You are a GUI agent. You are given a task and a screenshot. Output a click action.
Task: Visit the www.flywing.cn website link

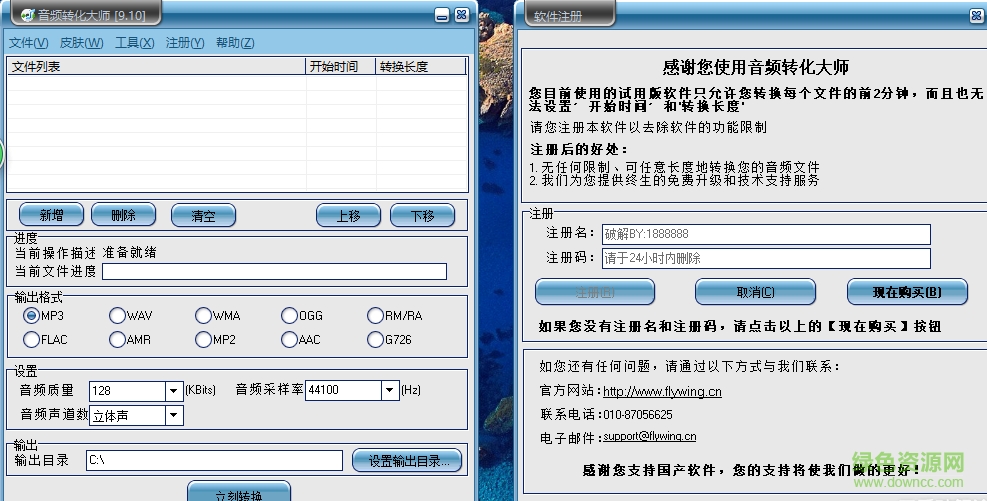pos(662,391)
